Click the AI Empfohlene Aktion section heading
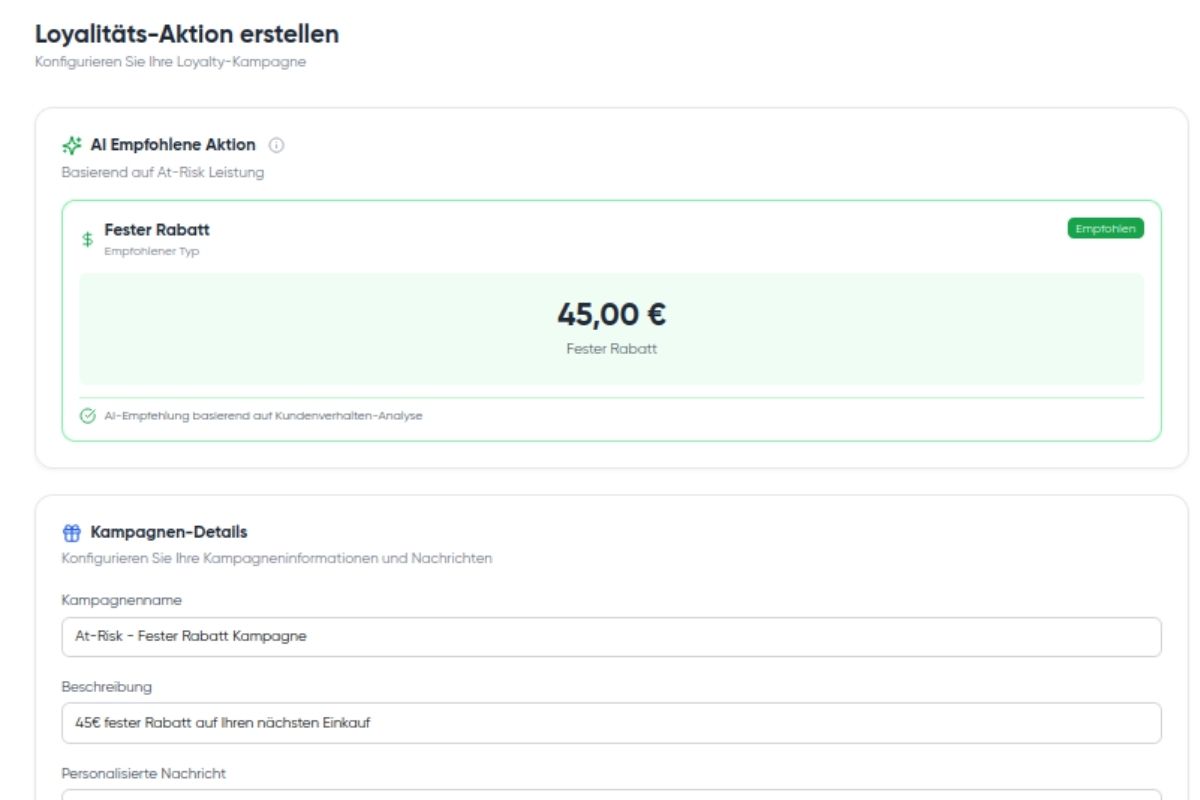This screenshot has height=800, width=1200. click(173, 145)
